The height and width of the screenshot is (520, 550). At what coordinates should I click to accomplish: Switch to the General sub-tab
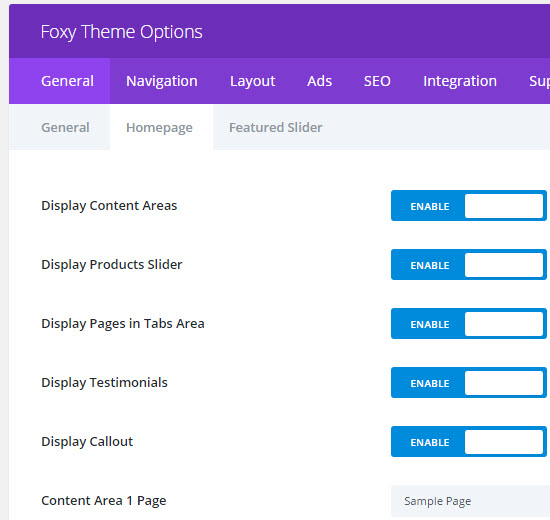coord(60,127)
